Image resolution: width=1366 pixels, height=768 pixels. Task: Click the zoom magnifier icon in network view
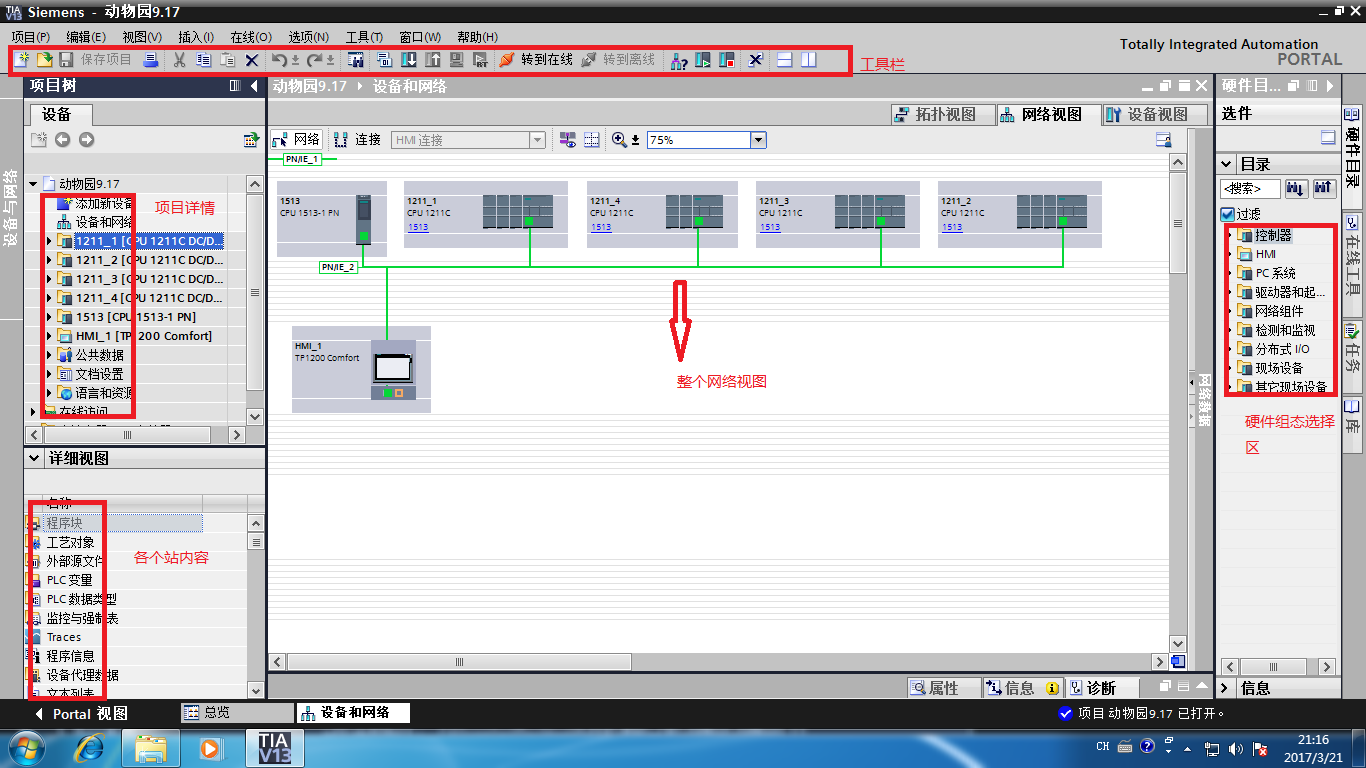(x=619, y=140)
